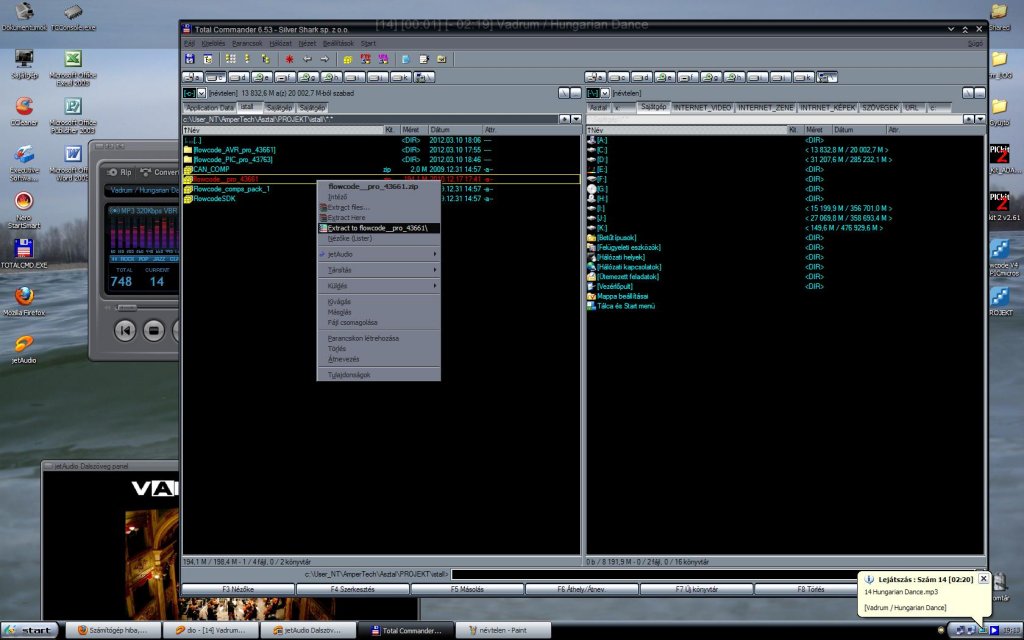Choose Nézőke (Lister) in context menu
This screenshot has width=1024, height=640.
[378, 238]
